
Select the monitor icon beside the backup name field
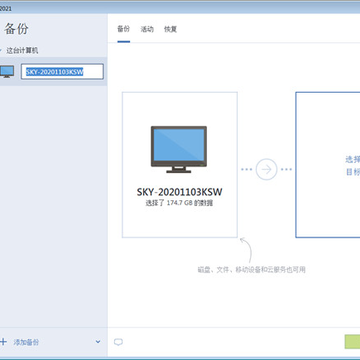[7, 72]
